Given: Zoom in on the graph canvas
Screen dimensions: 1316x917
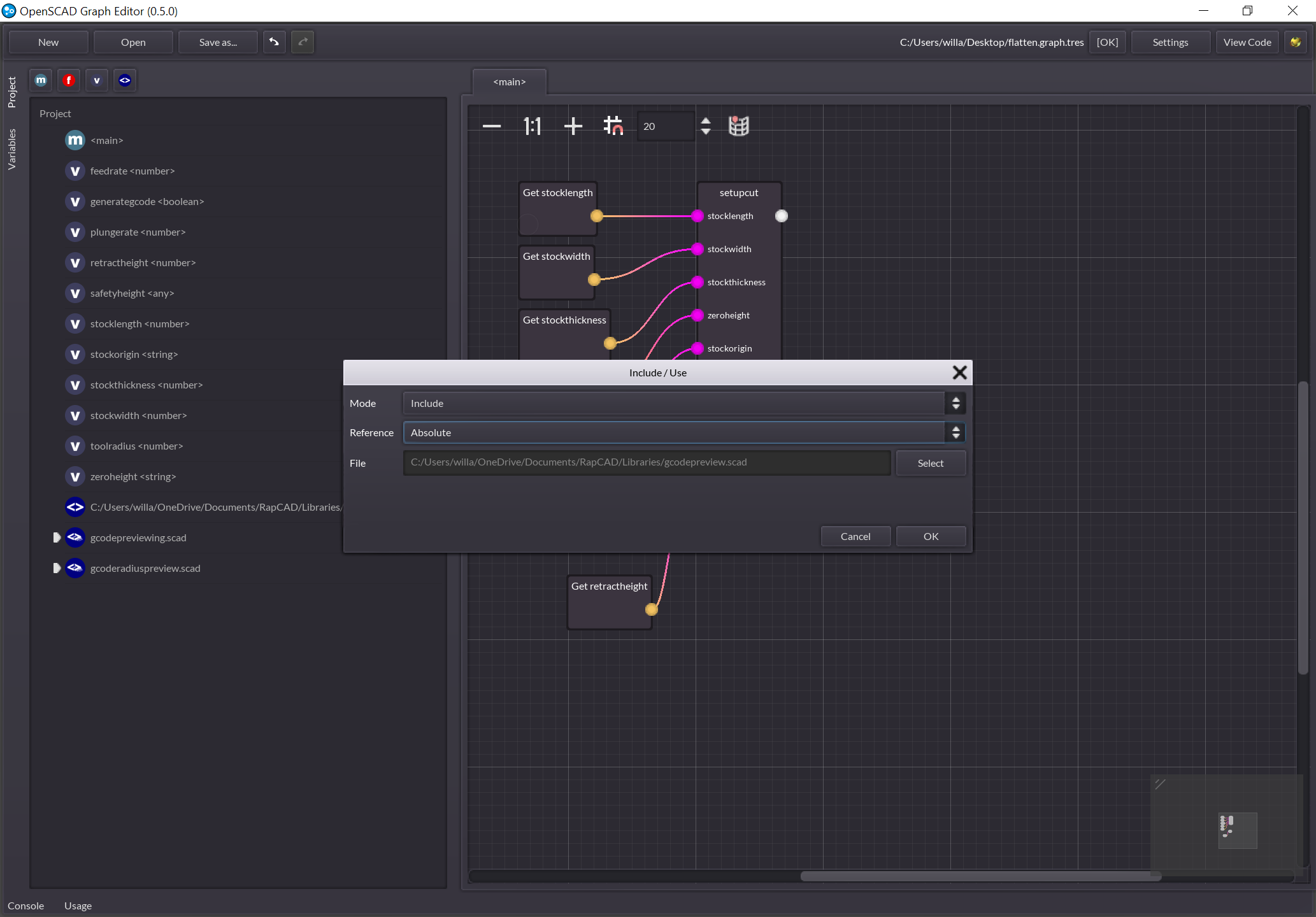Looking at the screenshot, I should point(573,126).
